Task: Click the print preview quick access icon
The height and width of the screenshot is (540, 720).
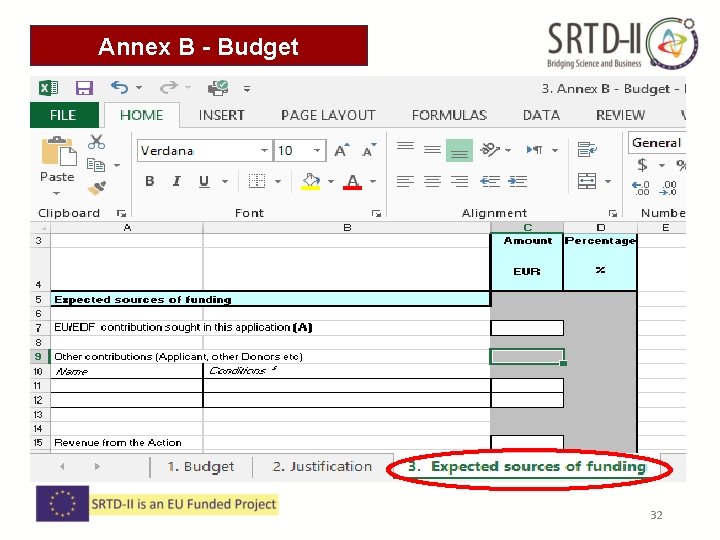Action: [x=218, y=88]
